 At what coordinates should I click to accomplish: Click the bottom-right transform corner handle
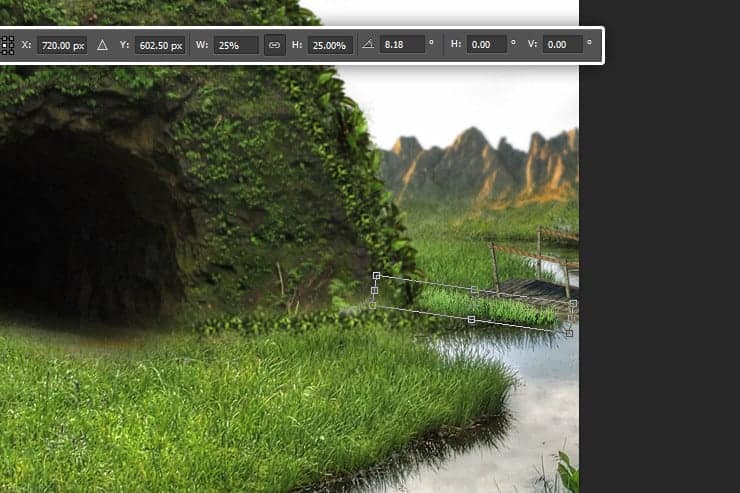pos(569,333)
